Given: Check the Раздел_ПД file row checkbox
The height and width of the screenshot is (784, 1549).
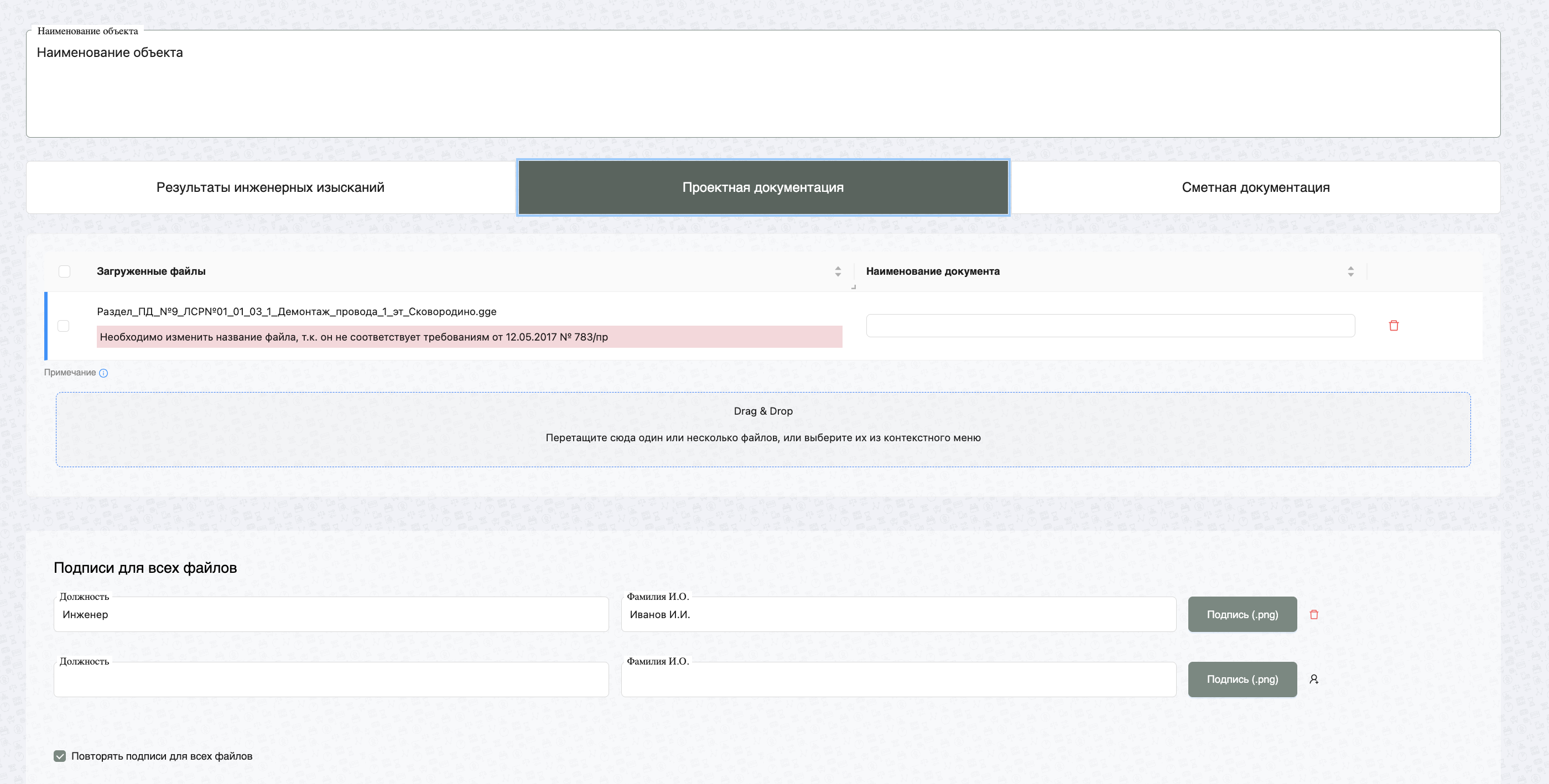Looking at the screenshot, I should point(63,326).
